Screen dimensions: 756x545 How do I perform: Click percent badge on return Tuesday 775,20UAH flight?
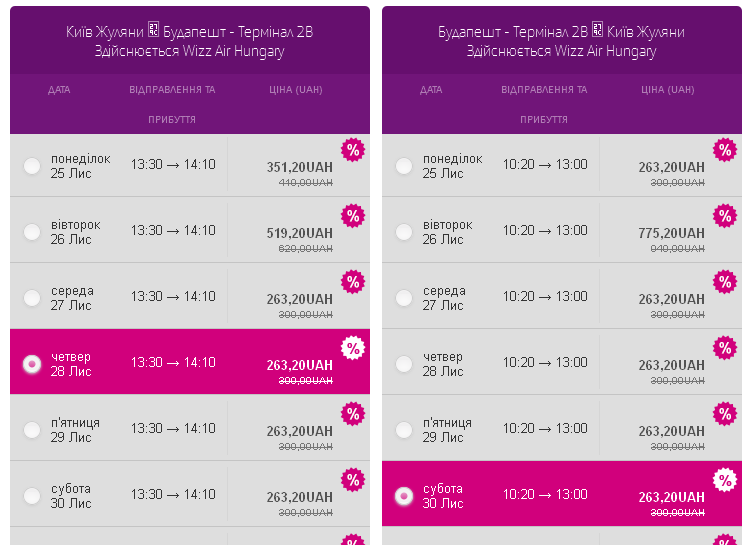point(724,216)
